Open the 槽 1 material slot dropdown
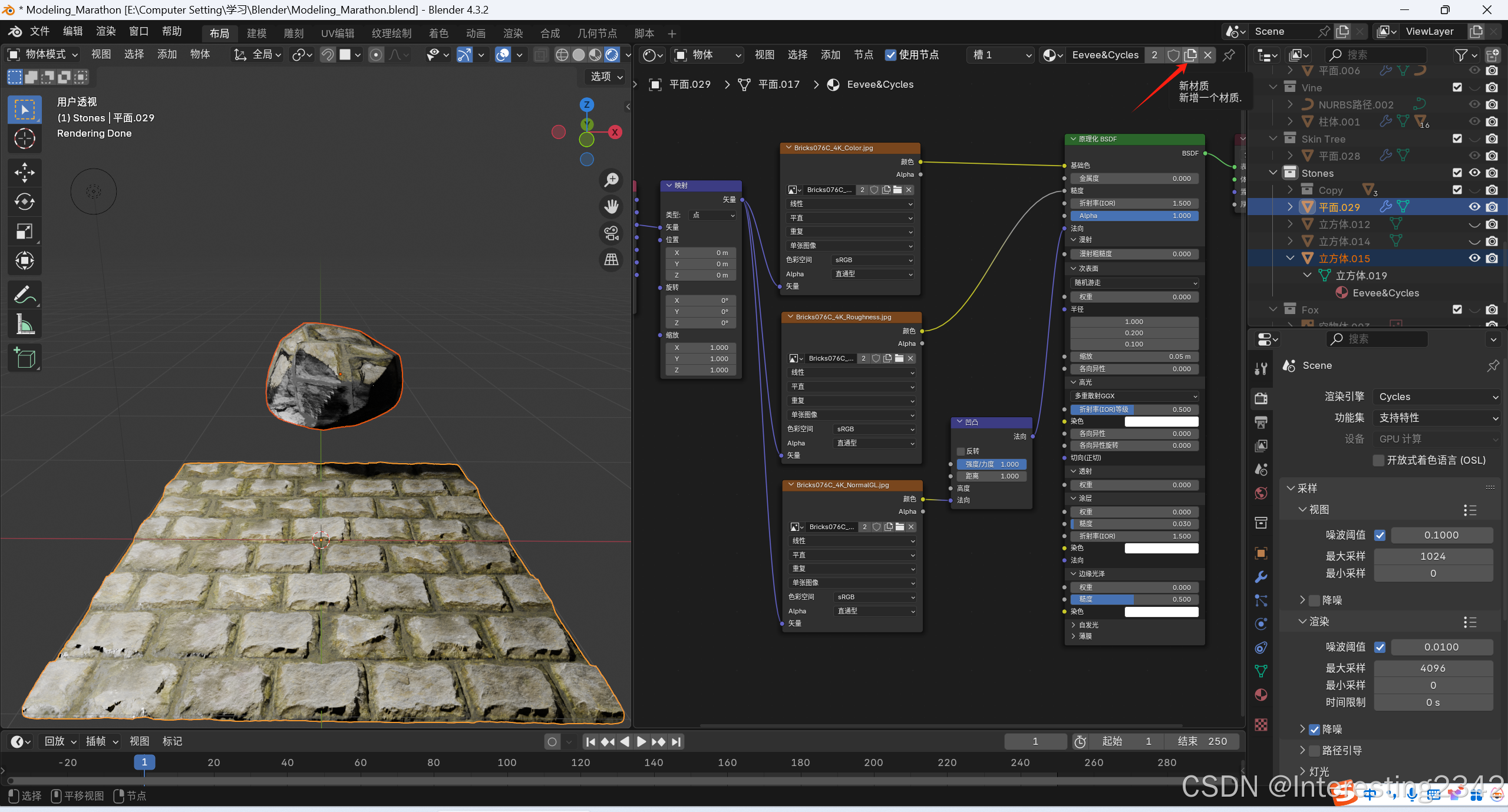 pos(1001,55)
